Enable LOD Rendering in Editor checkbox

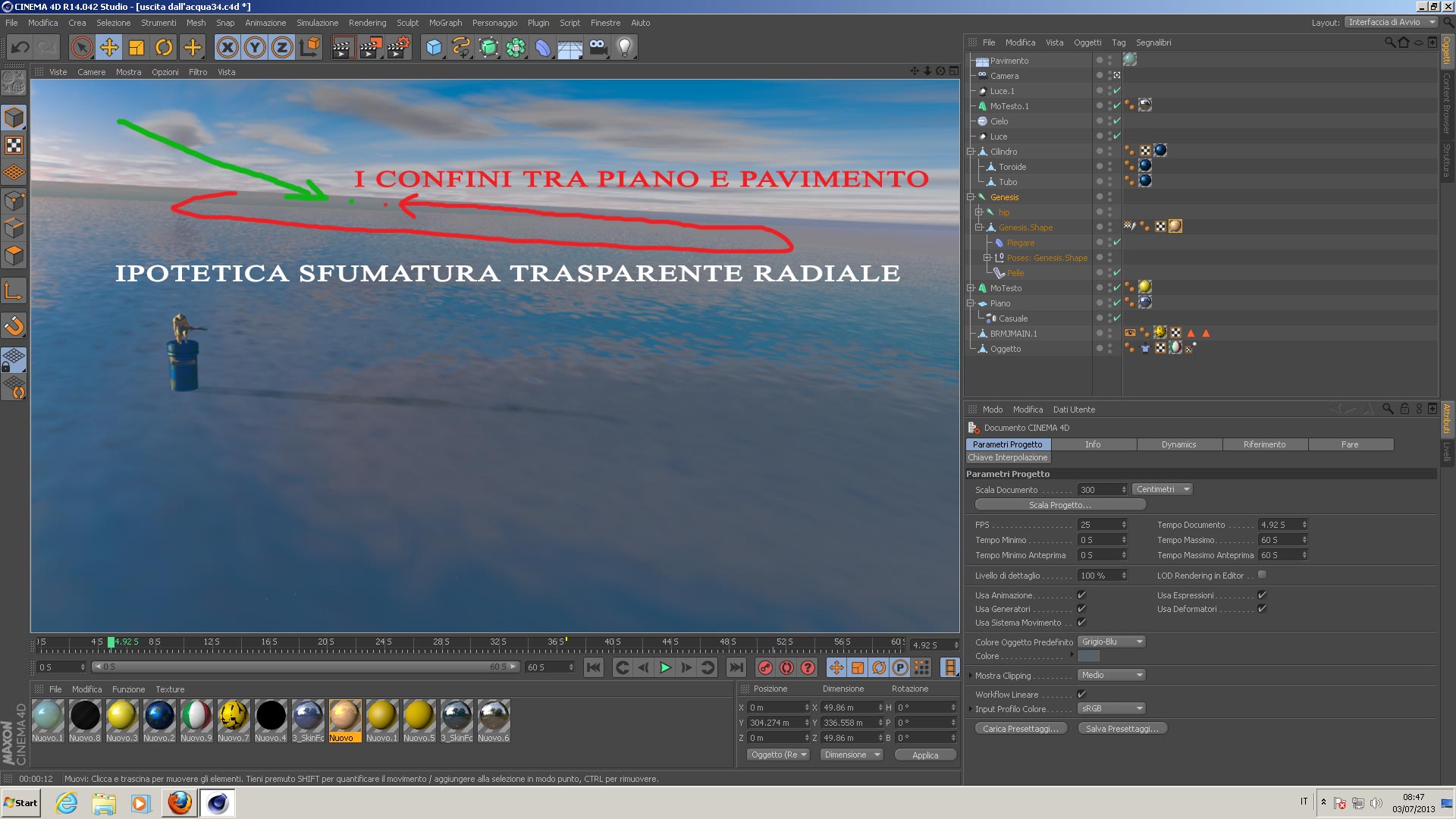[x=1262, y=575]
